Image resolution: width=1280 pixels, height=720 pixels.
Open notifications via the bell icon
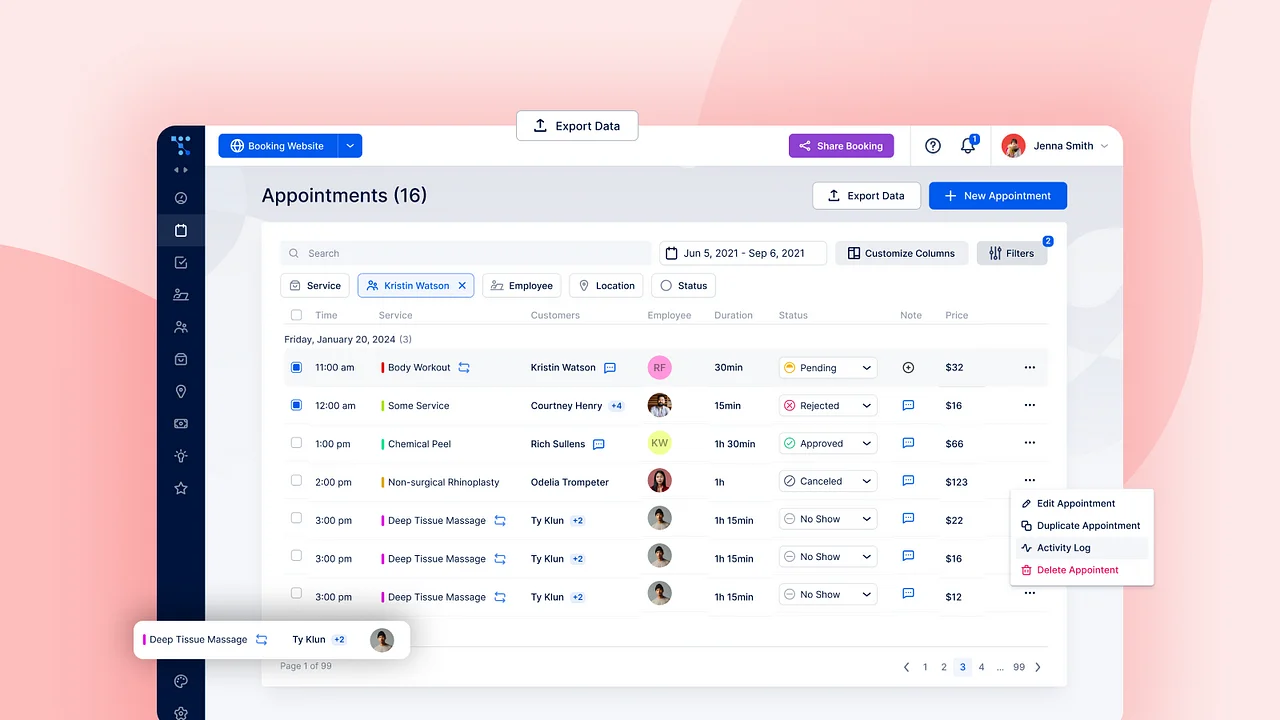coord(967,145)
